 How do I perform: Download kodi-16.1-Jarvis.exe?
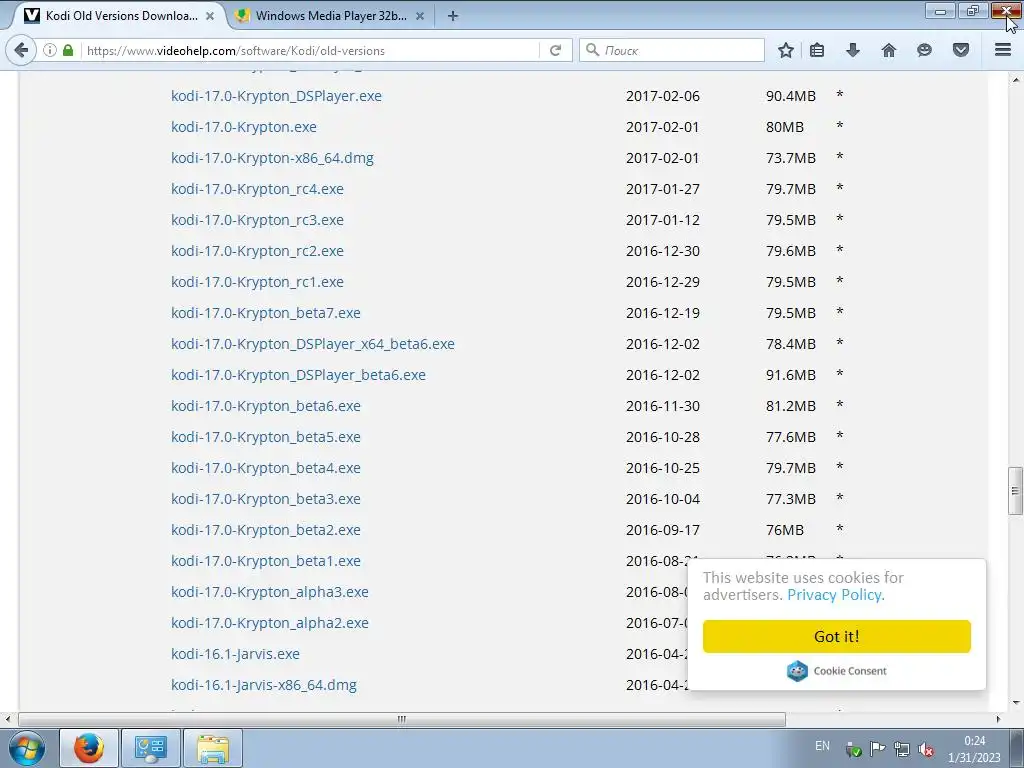pos(235,654)
